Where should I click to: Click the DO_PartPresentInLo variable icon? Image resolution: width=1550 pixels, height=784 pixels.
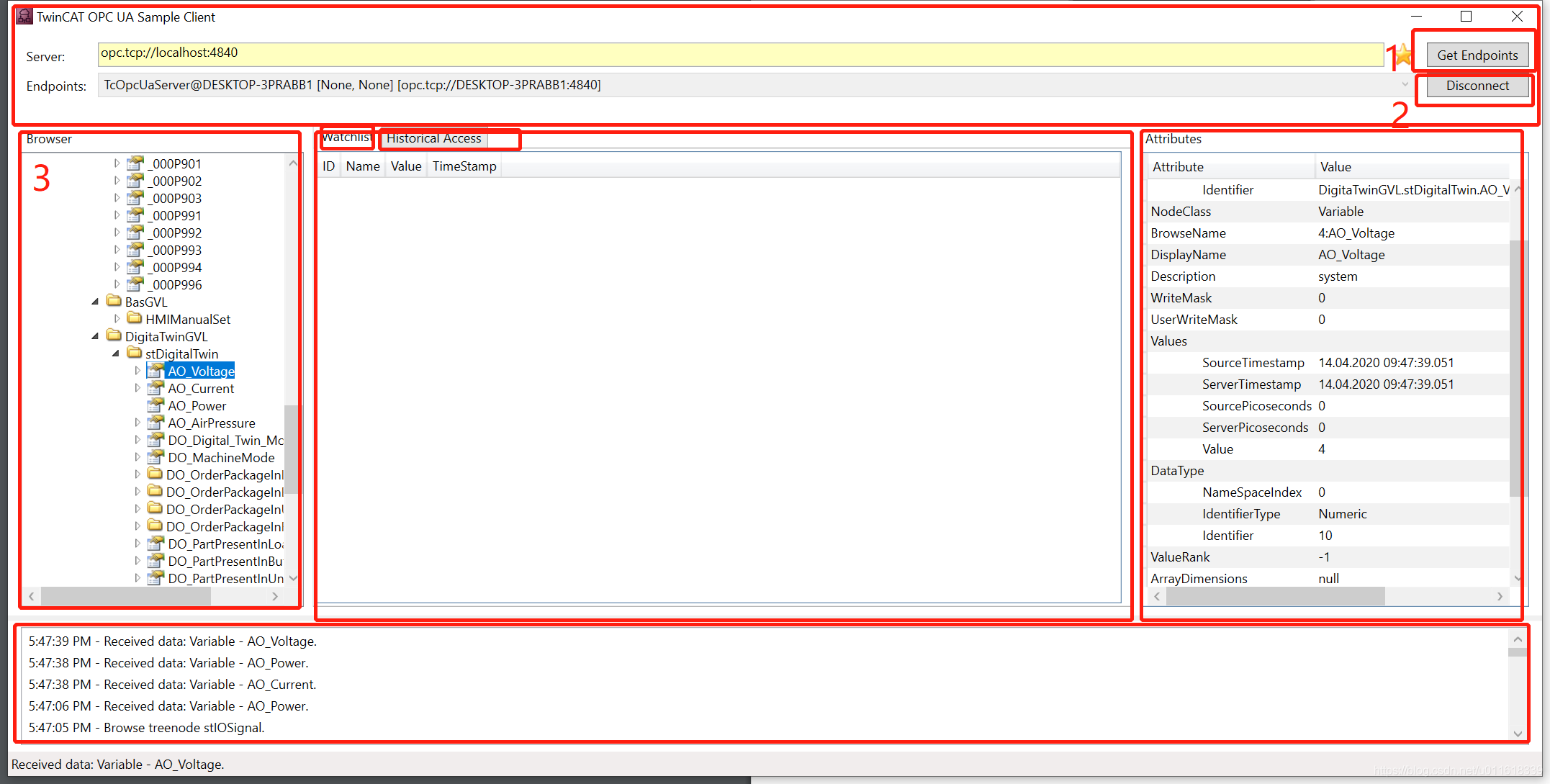tap(156, 544)
